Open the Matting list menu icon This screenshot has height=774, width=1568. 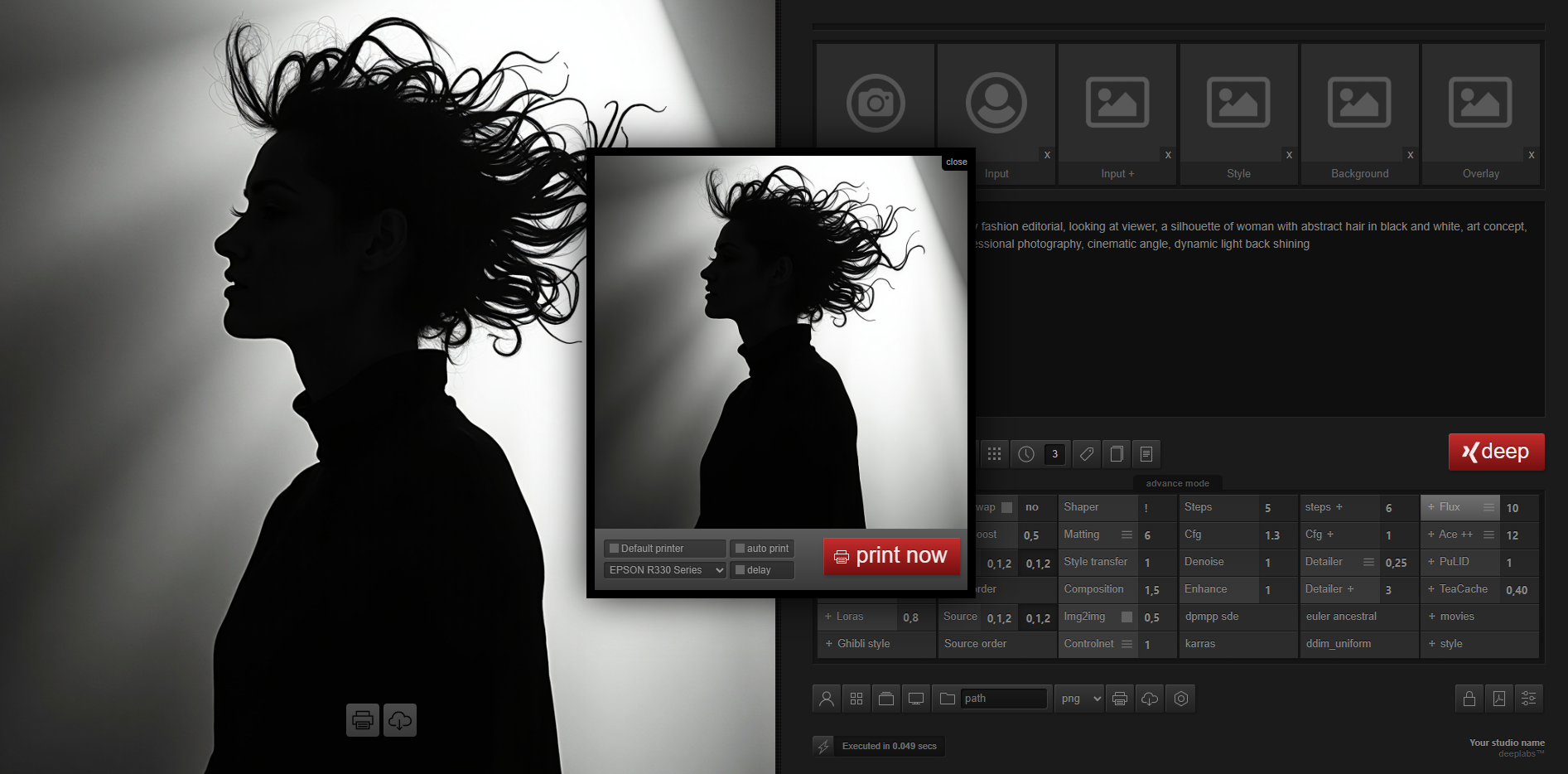pyautogui.click(x=1127, y=535)
